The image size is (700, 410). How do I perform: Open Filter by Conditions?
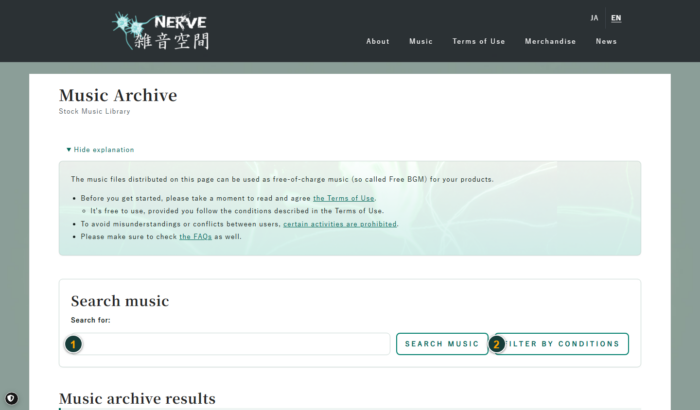pos(562,344)
